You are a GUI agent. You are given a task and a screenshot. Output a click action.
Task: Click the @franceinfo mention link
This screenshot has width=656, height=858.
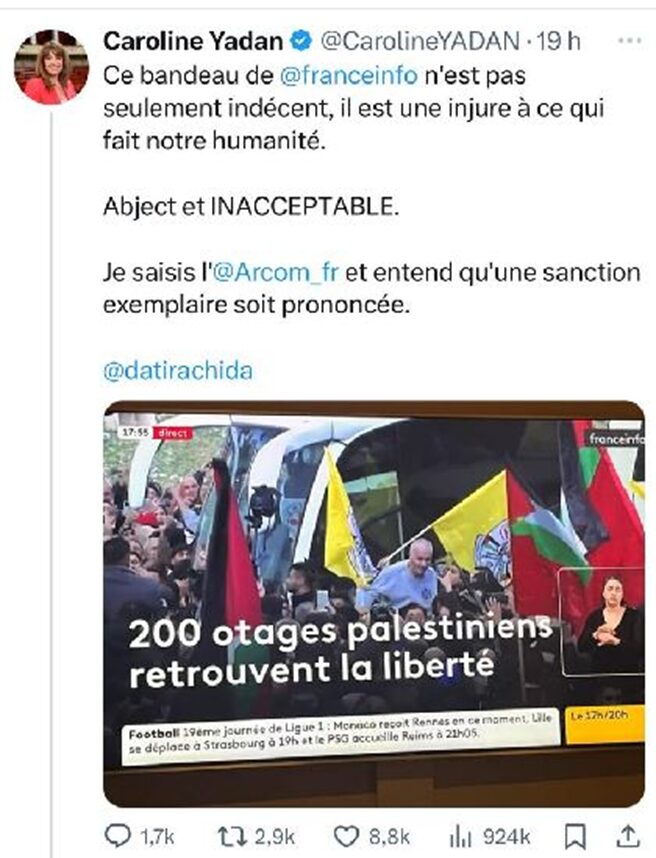click(x=349, y=76)
